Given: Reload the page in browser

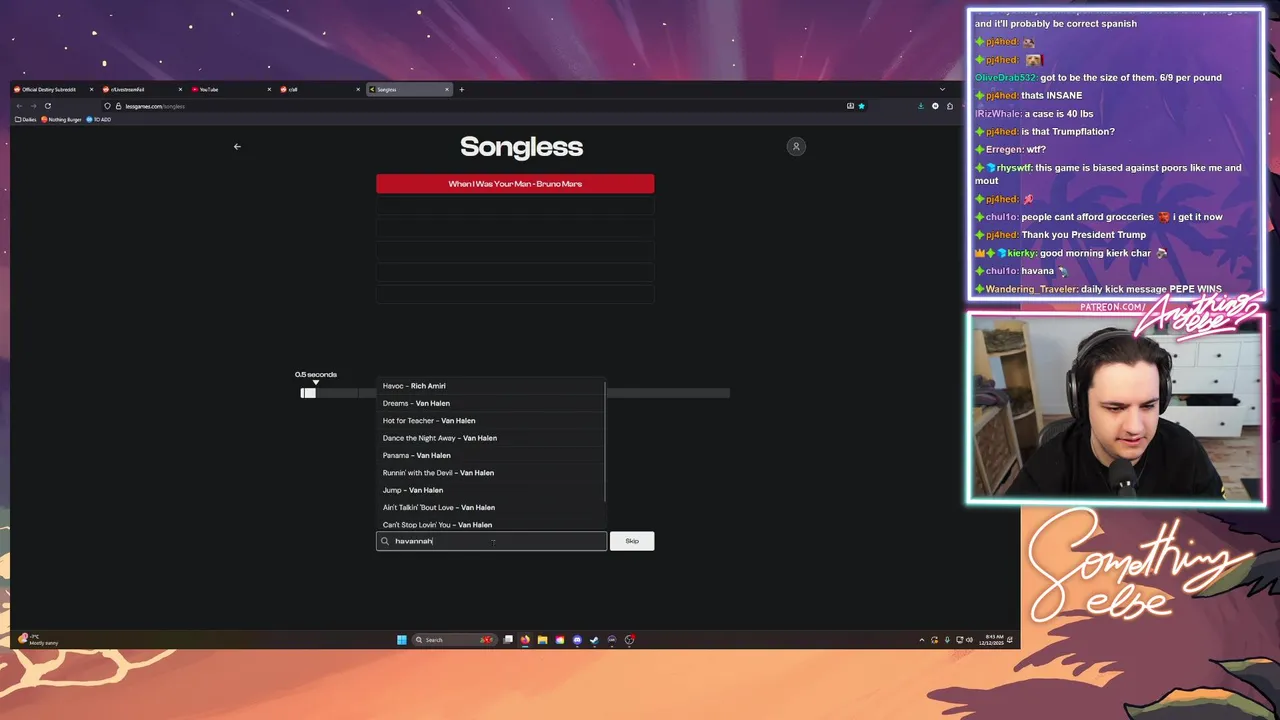Looking at the screenshot, I should pyautogui.click(x=47, y=106).
